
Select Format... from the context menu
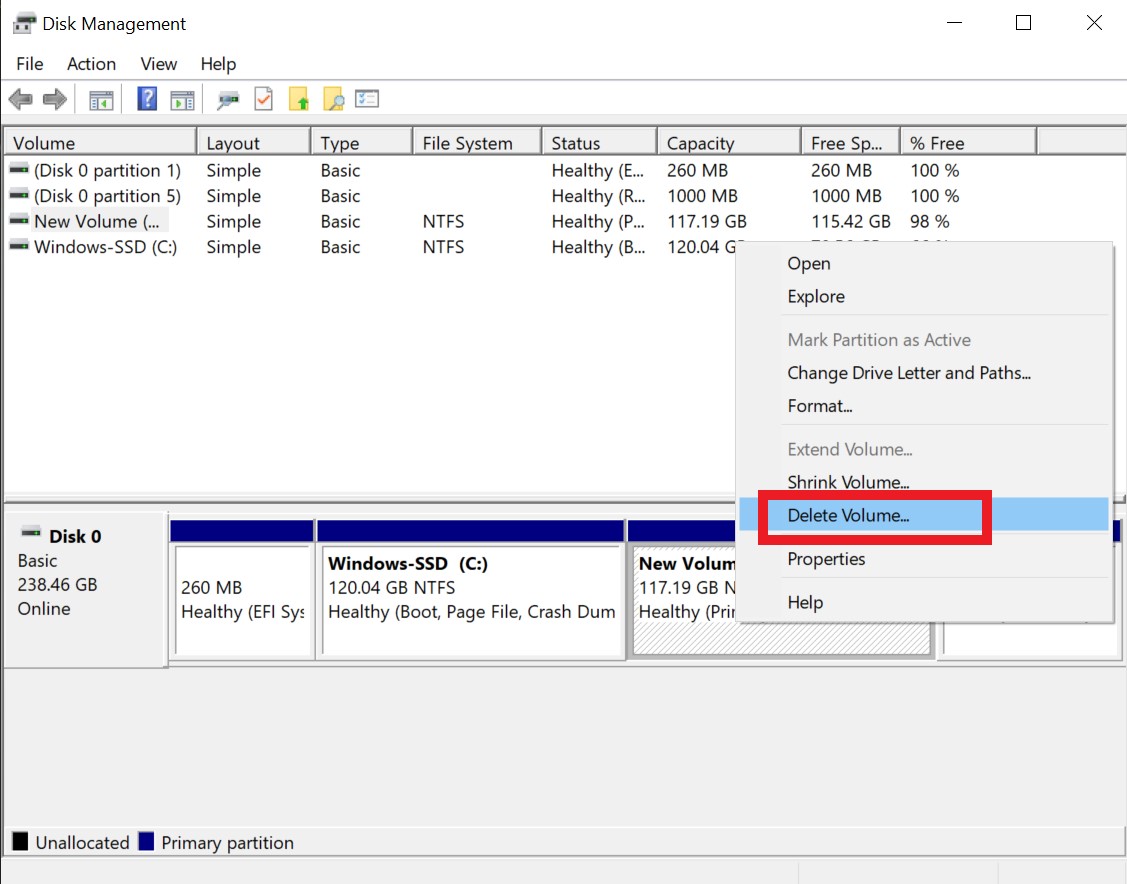point(819,406)
